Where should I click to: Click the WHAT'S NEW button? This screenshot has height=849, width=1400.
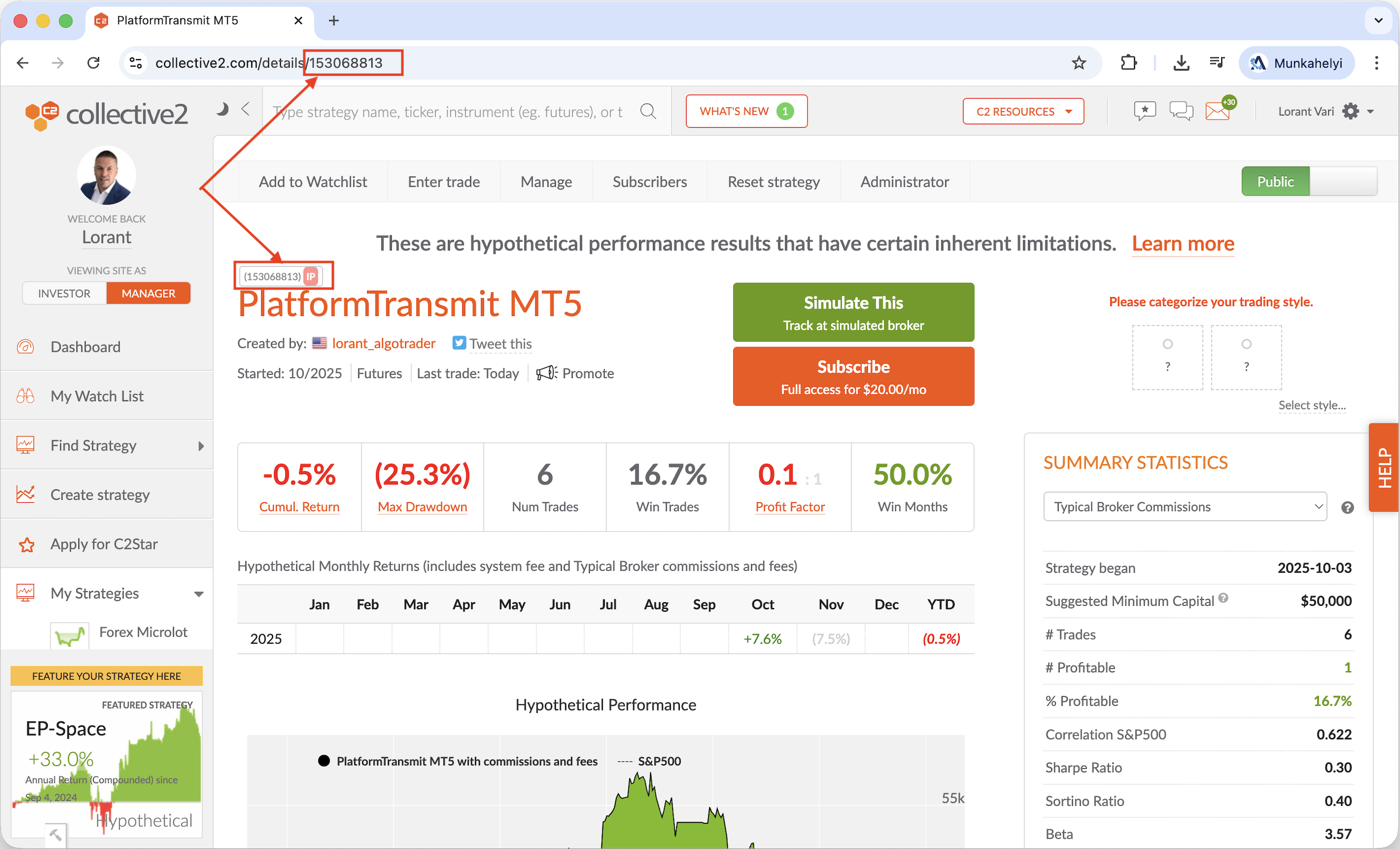[746, 111]
